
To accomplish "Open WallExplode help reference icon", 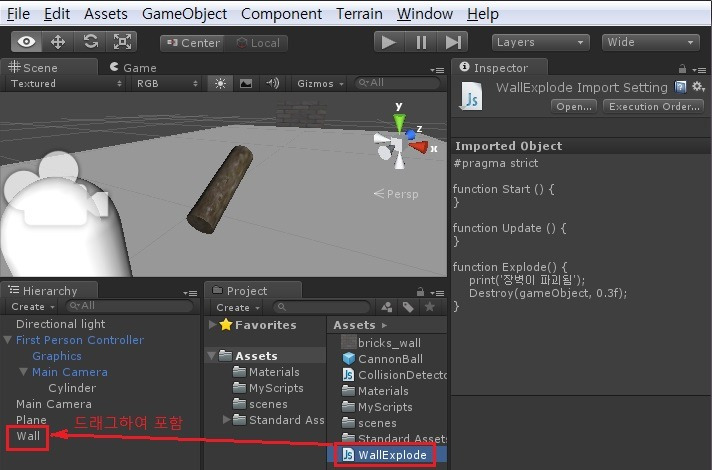I will [x=680, y=87].
